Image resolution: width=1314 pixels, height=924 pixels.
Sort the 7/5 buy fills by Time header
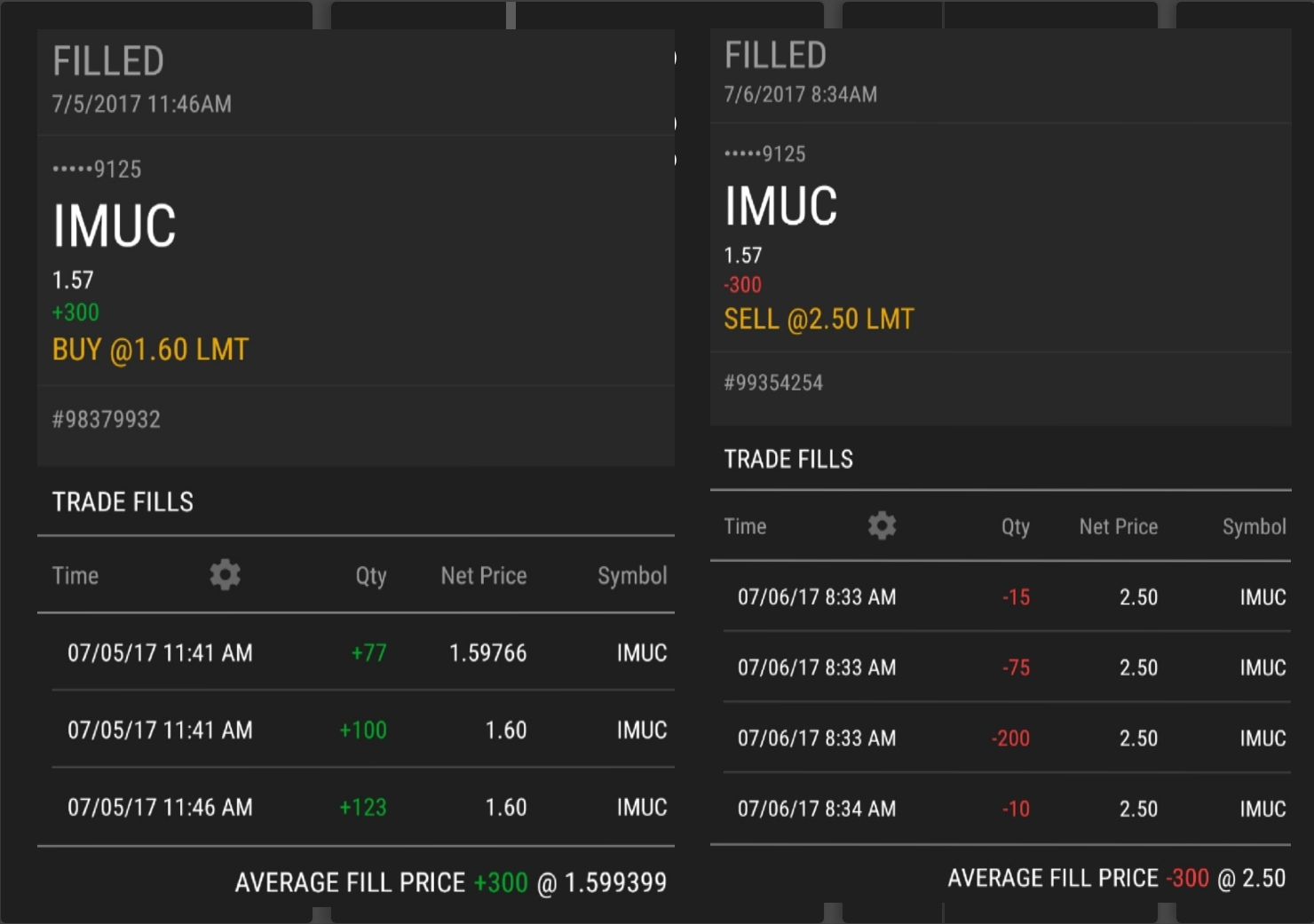click(75, 576)
